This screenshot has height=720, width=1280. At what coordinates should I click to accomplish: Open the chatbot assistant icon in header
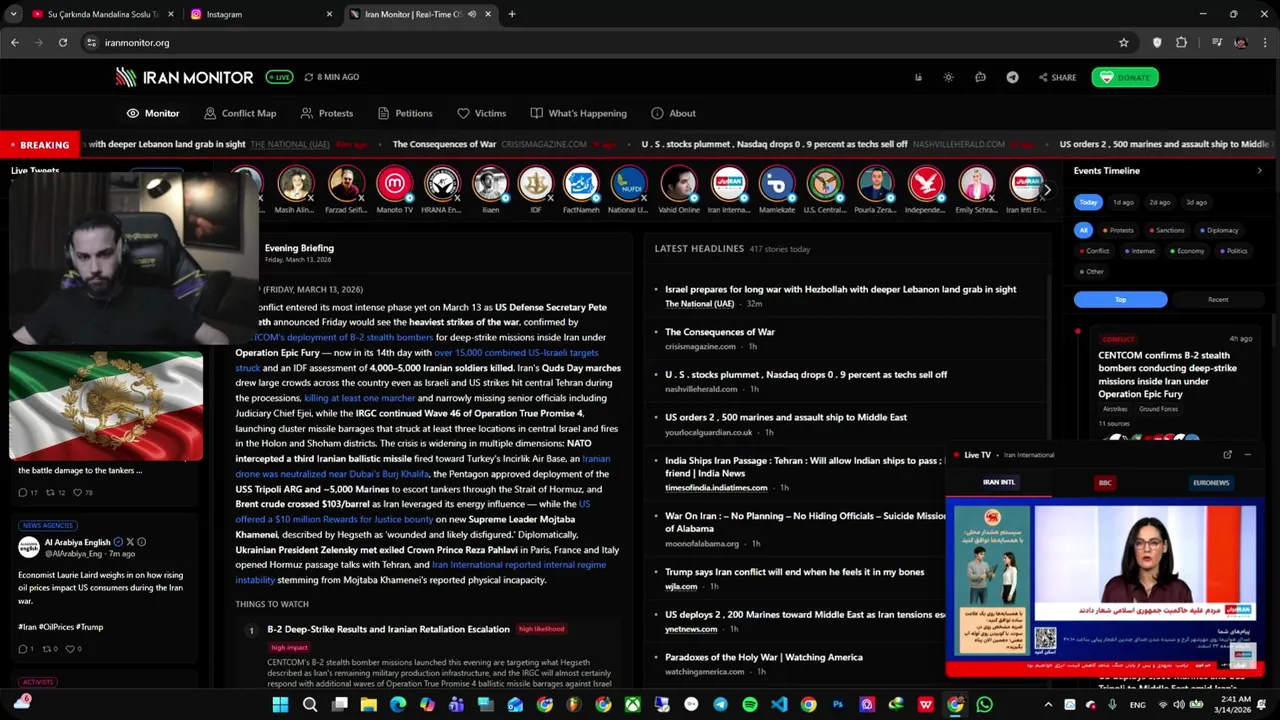coord(980,77)
